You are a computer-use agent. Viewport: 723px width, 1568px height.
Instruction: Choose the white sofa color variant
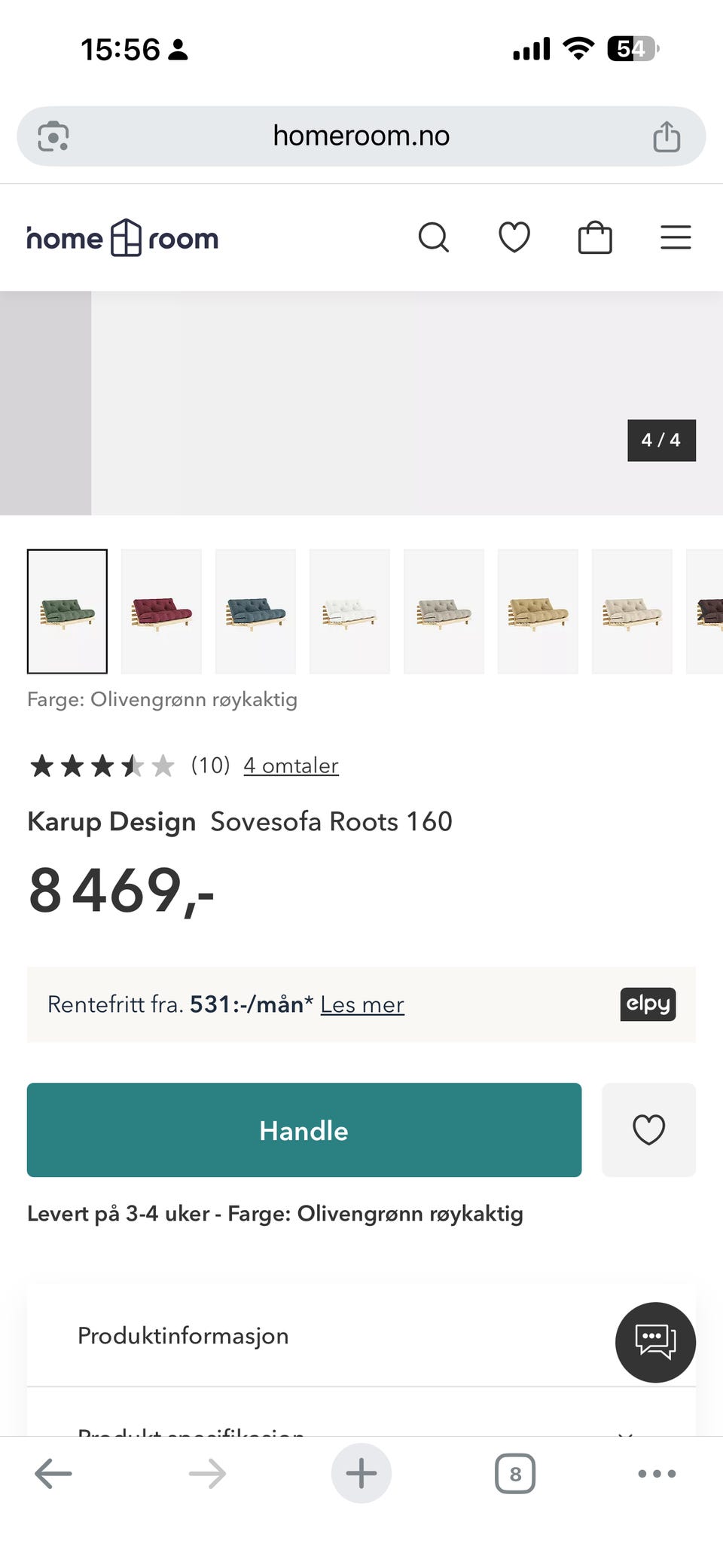coord(349,611)
